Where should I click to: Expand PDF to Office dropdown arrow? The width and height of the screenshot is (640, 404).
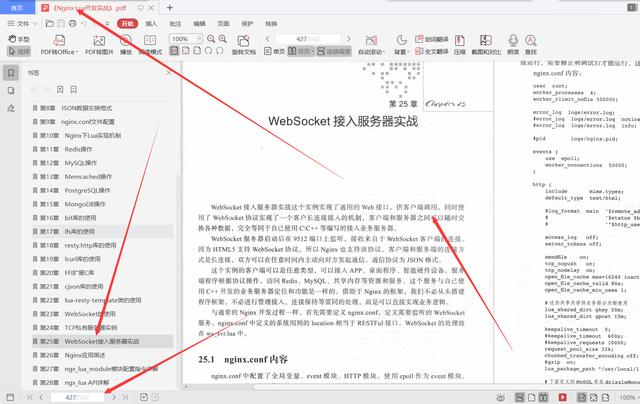[x=77, y=52]
